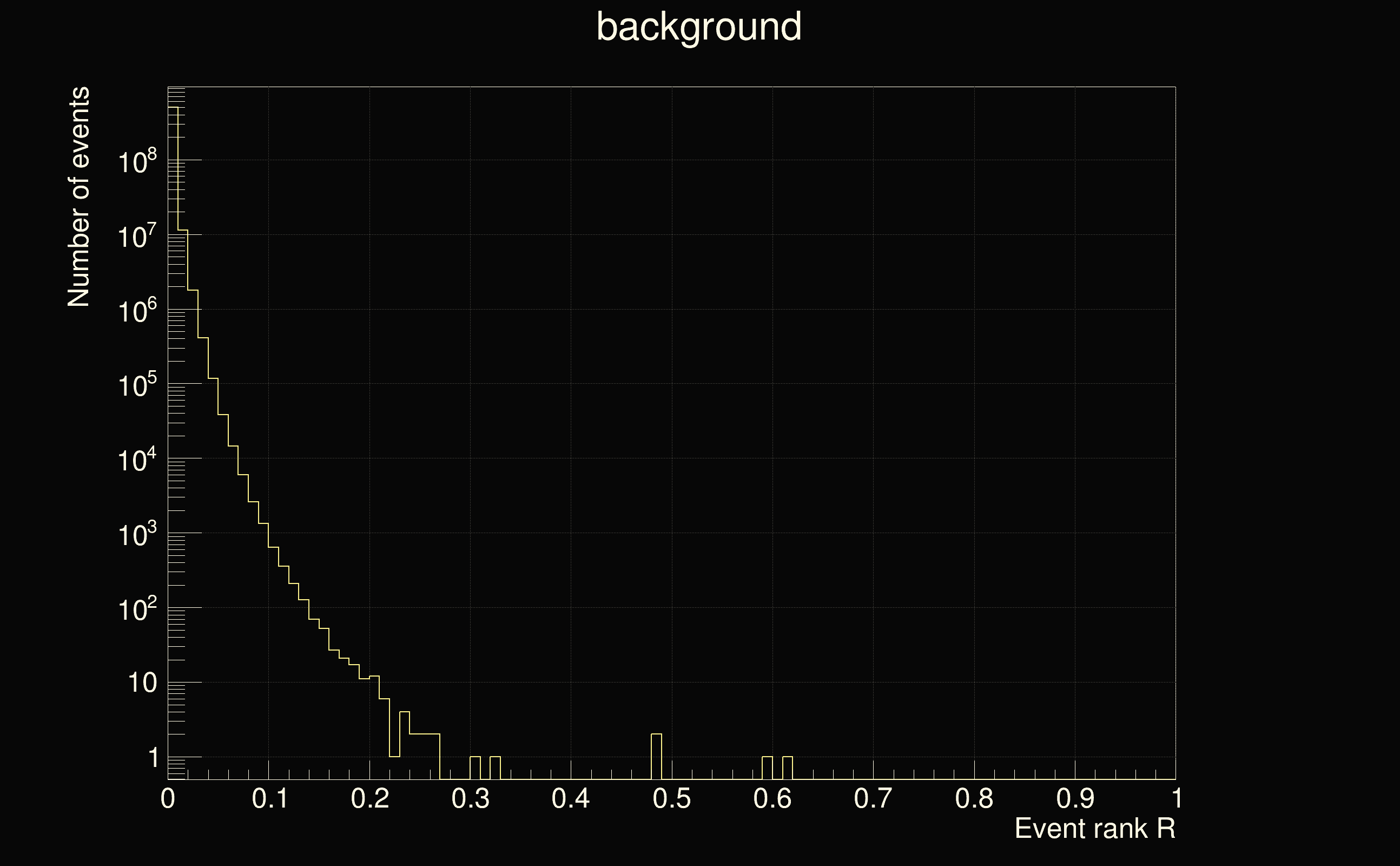This screenshot has height=866, width=1400.
Task: Click the 0.9 x-axis tick label
Action: pos(1074,798)
